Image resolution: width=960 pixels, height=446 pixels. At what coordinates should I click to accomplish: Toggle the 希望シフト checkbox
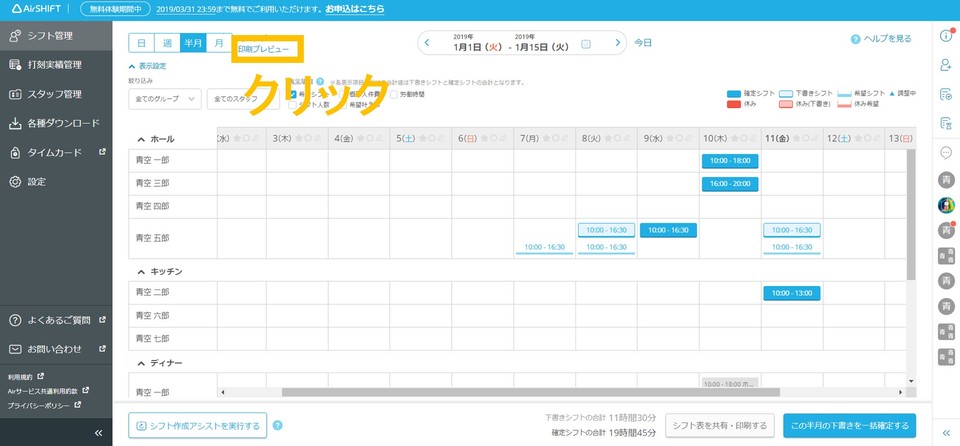(293, 93)
